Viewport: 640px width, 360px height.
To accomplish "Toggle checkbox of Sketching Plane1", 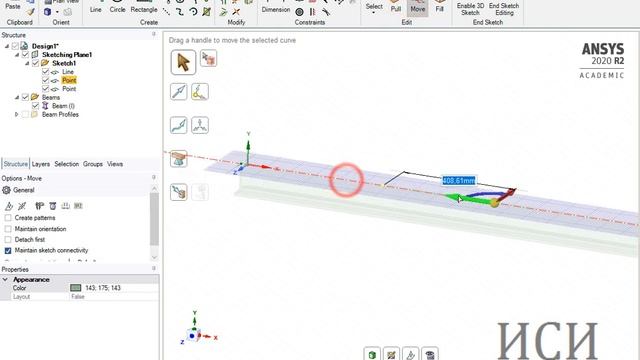I will [x=25, y=54].
